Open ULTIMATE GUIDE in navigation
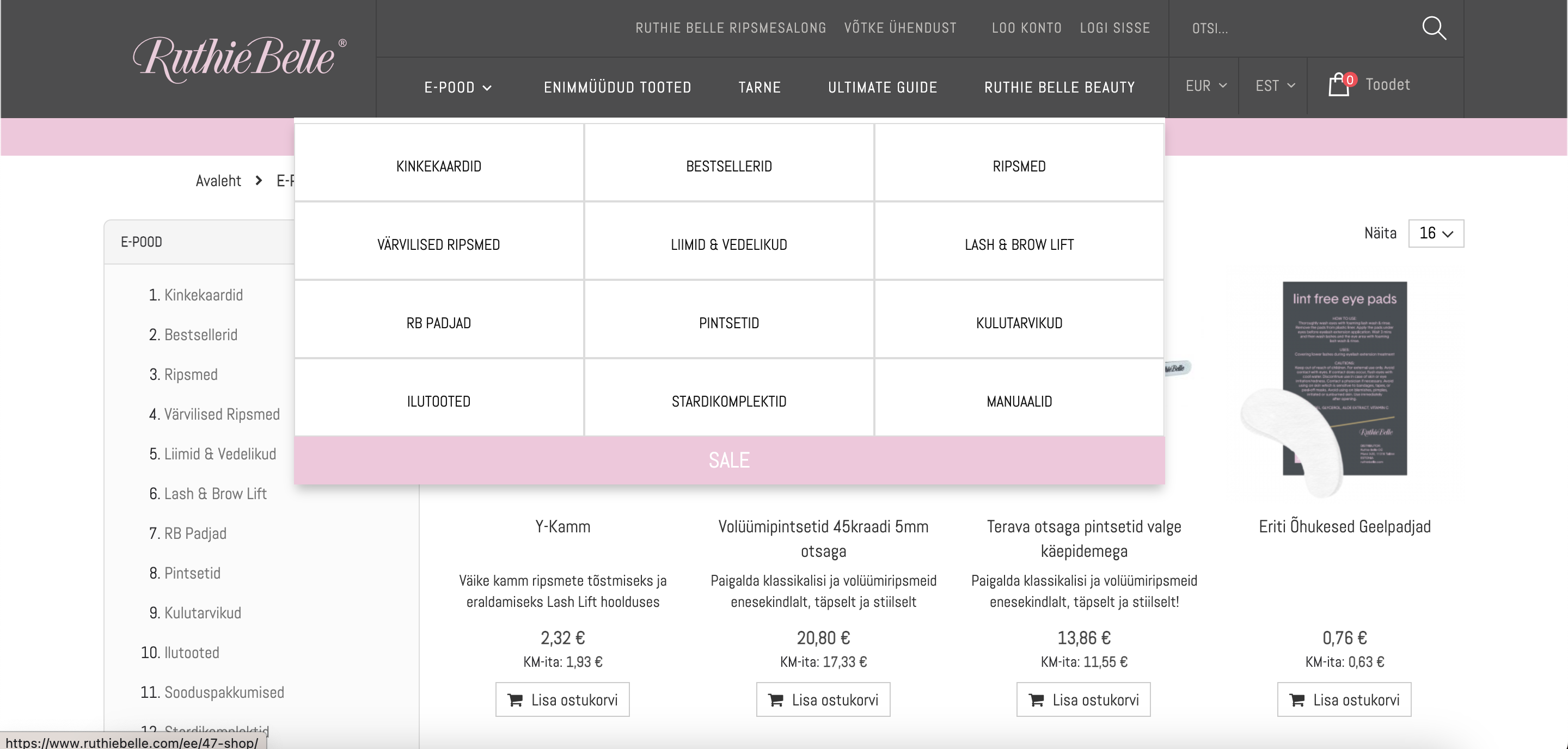The height and width of the screenshot is (749, 1568). [x=882, y=88]
